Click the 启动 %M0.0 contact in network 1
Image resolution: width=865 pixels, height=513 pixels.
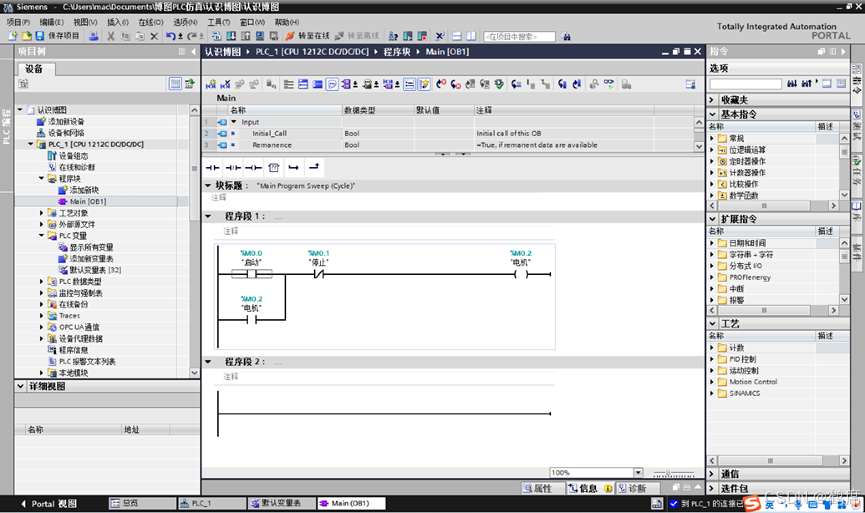[252, 274]
